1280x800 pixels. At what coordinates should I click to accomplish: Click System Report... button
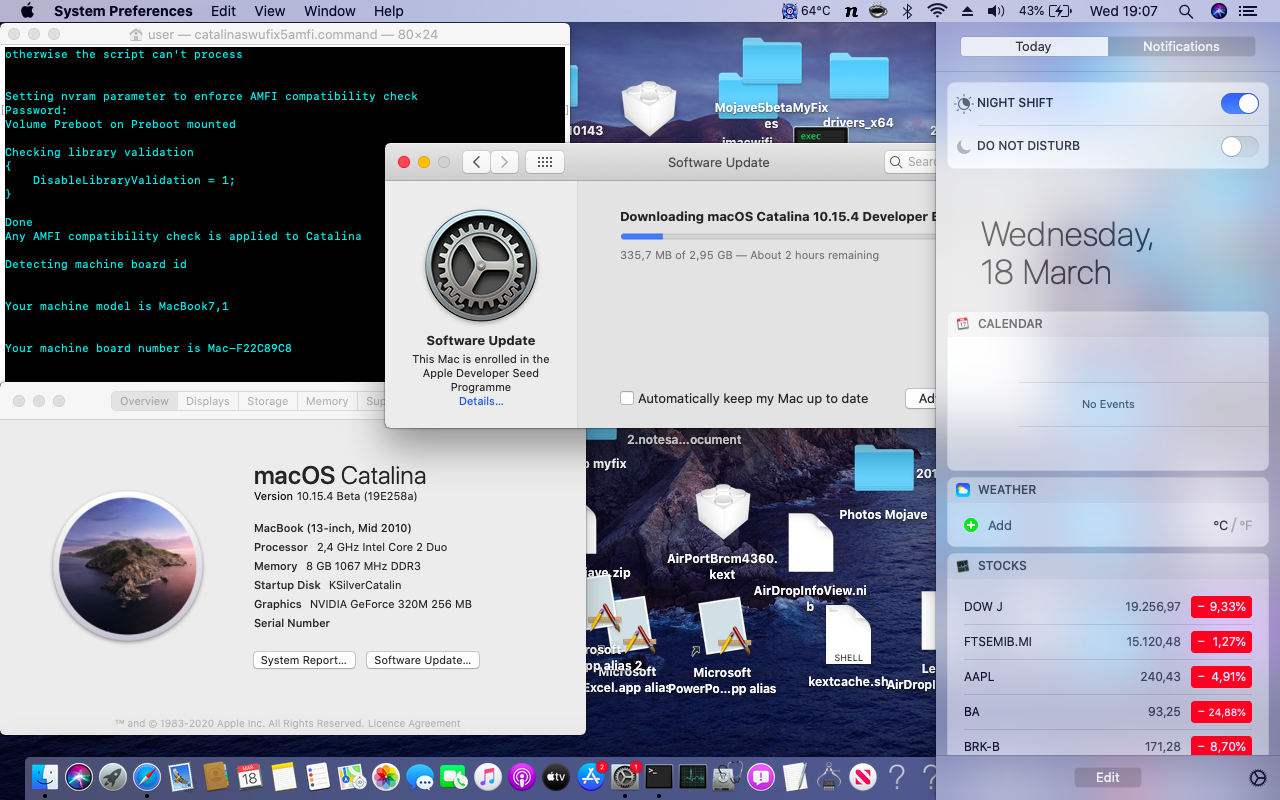click(304, 660)
